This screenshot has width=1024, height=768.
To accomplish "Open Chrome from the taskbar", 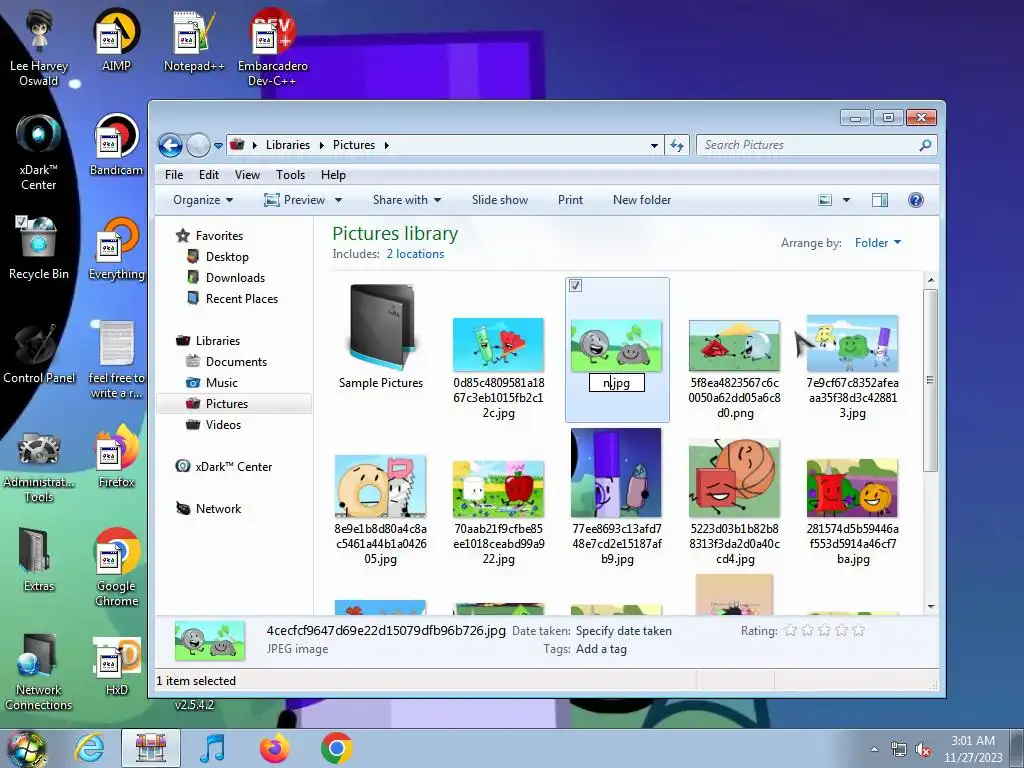I will tap(336, 748).
